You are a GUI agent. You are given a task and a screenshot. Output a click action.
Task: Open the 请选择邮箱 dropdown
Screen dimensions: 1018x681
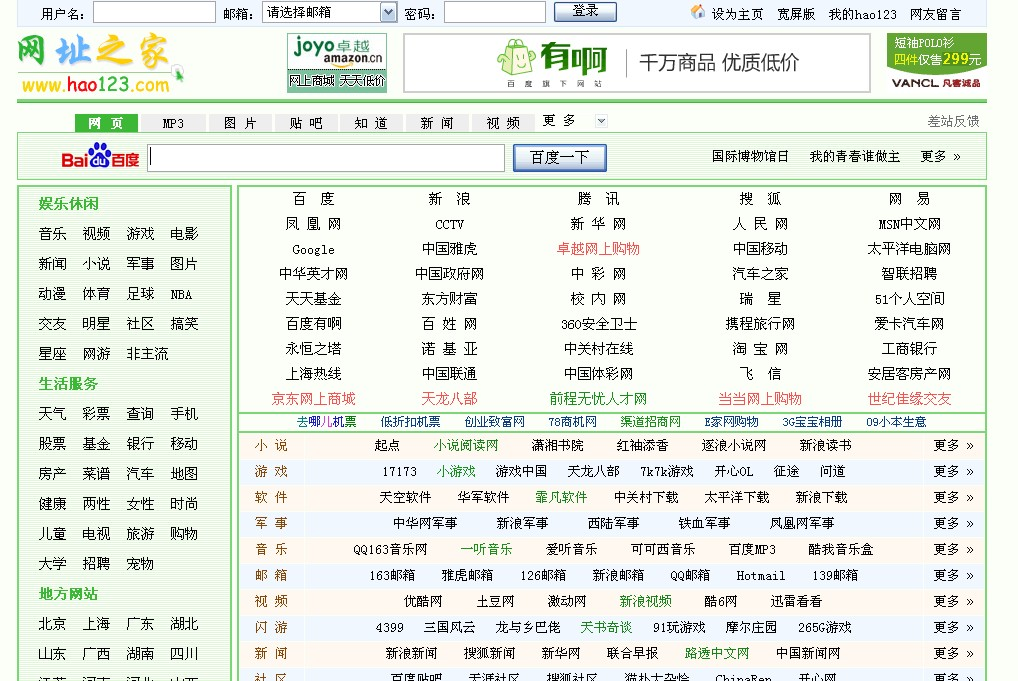329,12
